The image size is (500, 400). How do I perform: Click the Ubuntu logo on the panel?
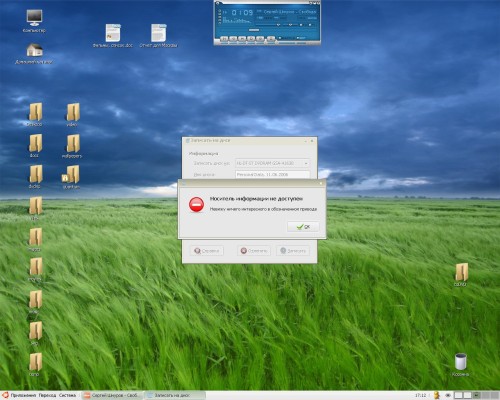coord(5,395)
